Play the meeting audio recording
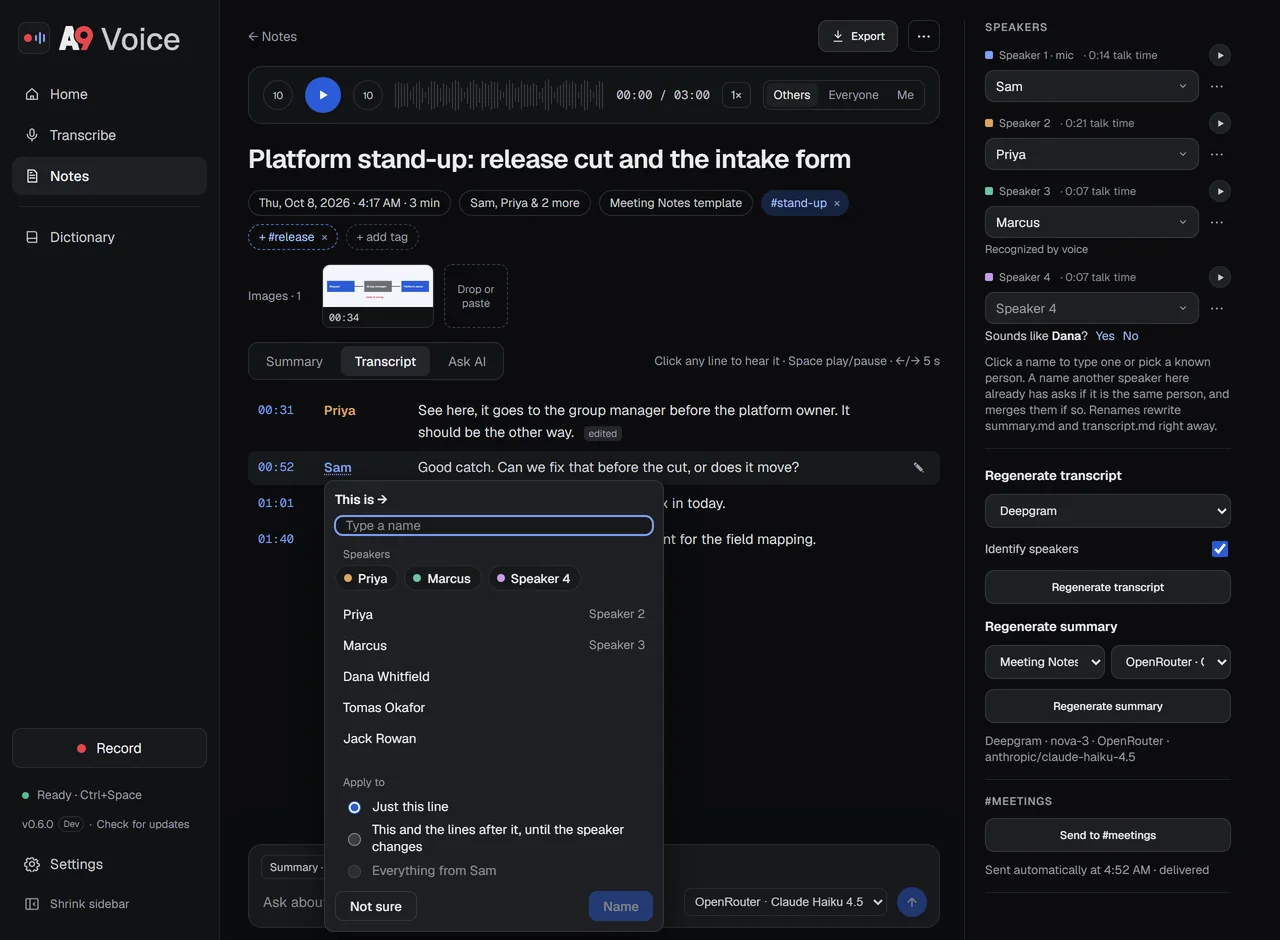The image size is (1280, 940). tap(323, 95)
